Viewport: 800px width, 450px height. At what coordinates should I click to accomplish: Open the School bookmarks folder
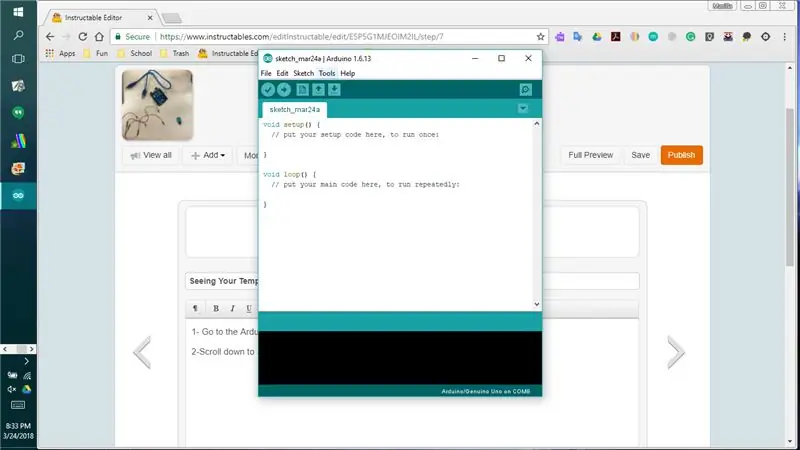pyautogui.click(x=135, y=53)
